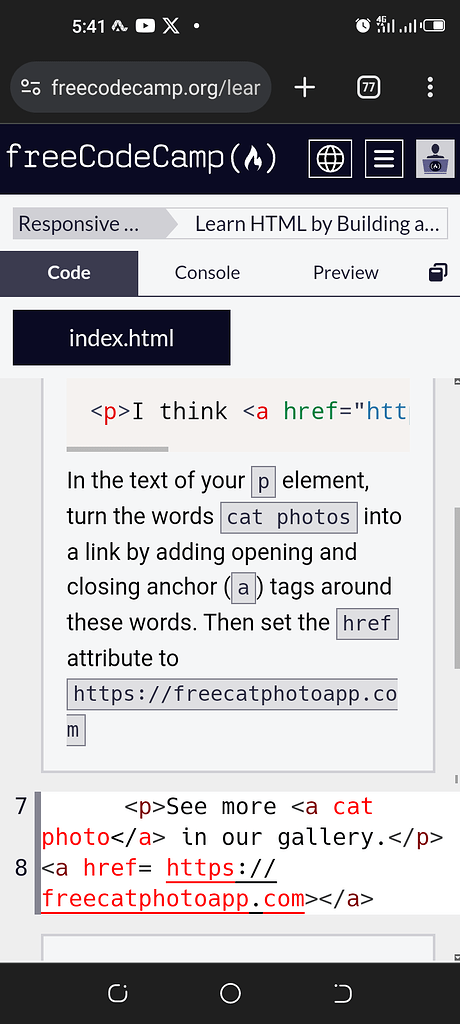Tap the user profile avatar
The image size is (460, 1024).
click(x=435, y=159)
